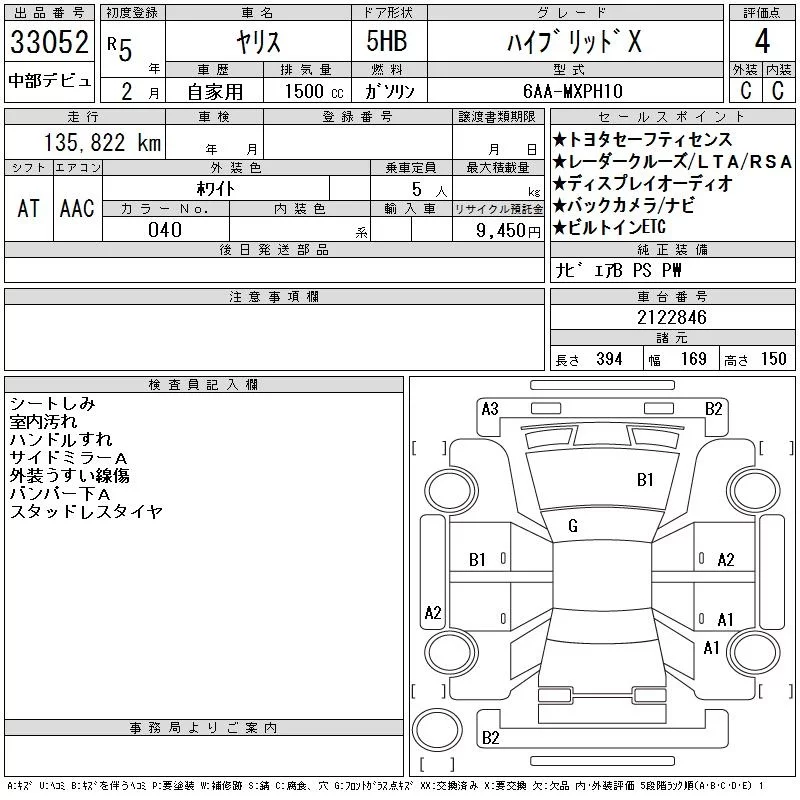This screenshot has width=800, height=800.
Task: Click the 検査員記入欄 header
Action: (204, 384)
